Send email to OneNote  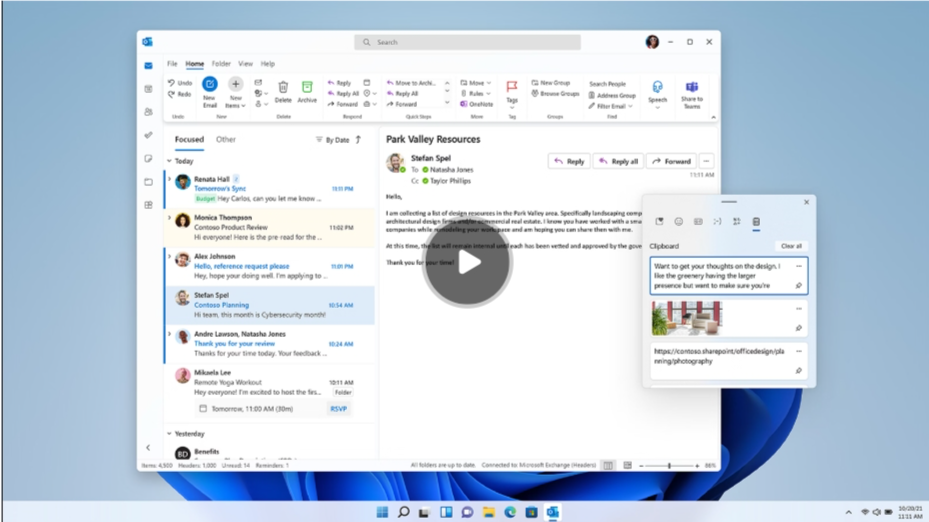click(x=476, y=104)
